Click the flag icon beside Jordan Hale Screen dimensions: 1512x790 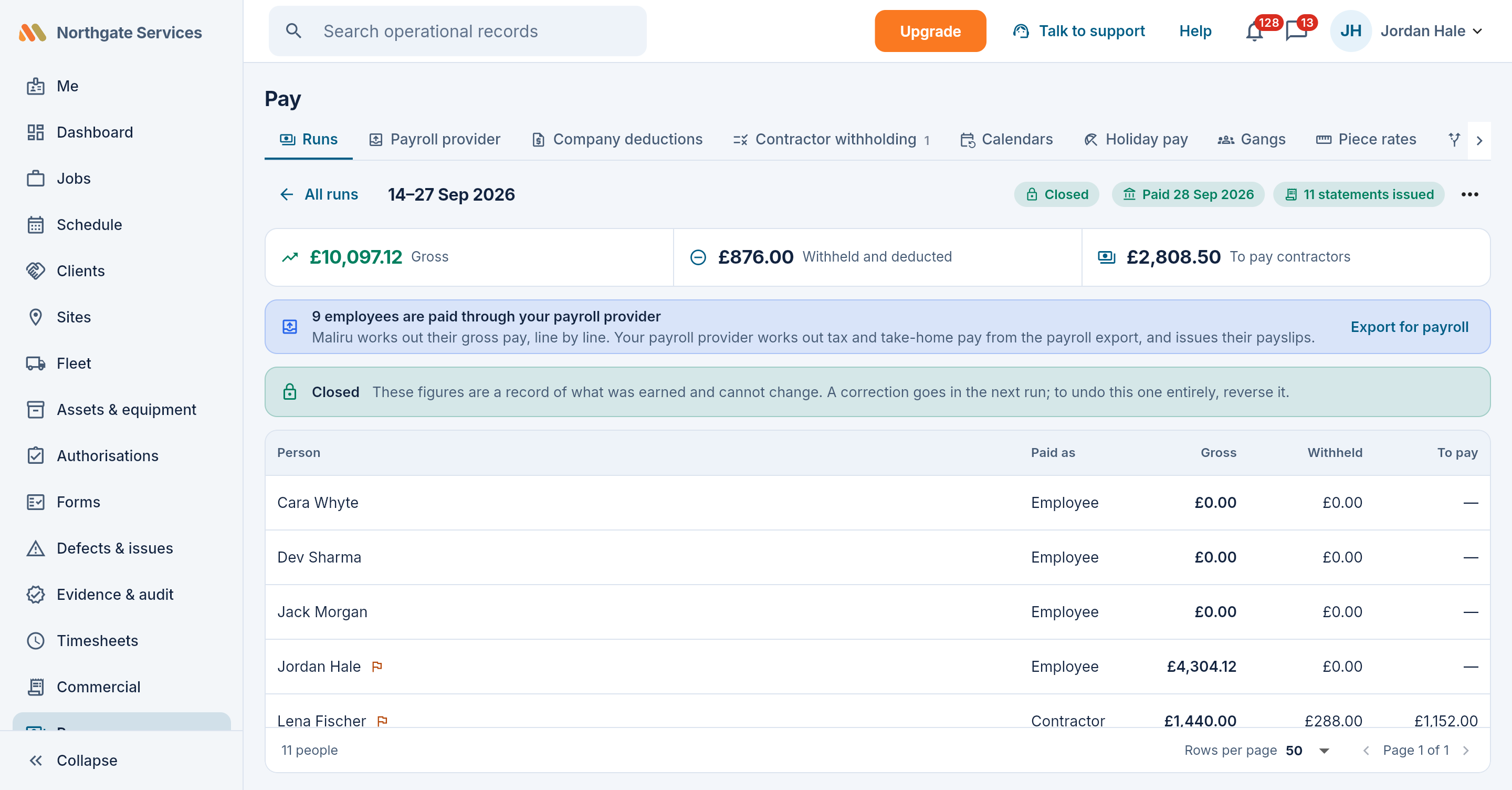(377, 667)
